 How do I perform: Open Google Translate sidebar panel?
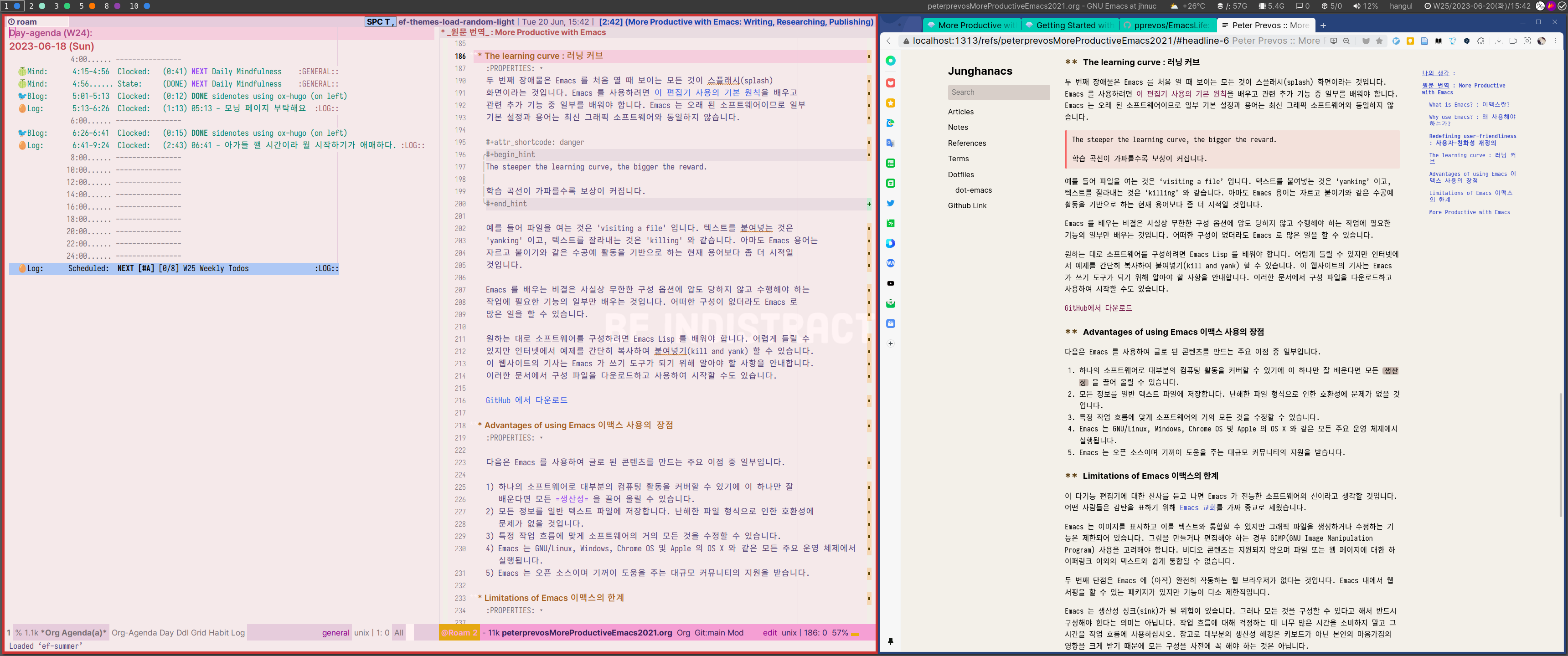point(891,143)
